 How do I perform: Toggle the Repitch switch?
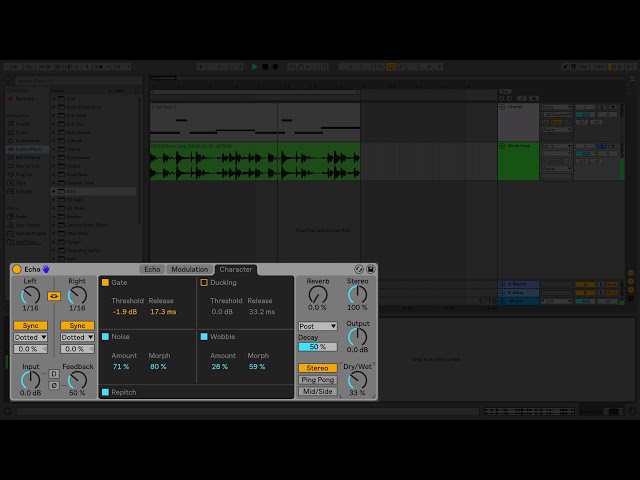point(105,392)
